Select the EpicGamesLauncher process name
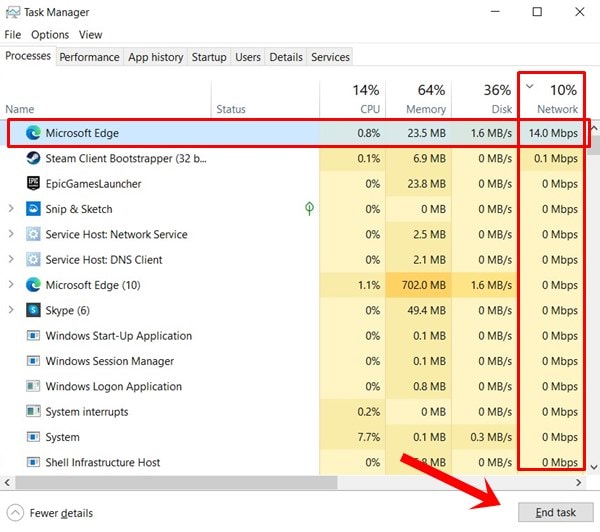The width and height of the screenshot is (600, 532). (93, 184)
